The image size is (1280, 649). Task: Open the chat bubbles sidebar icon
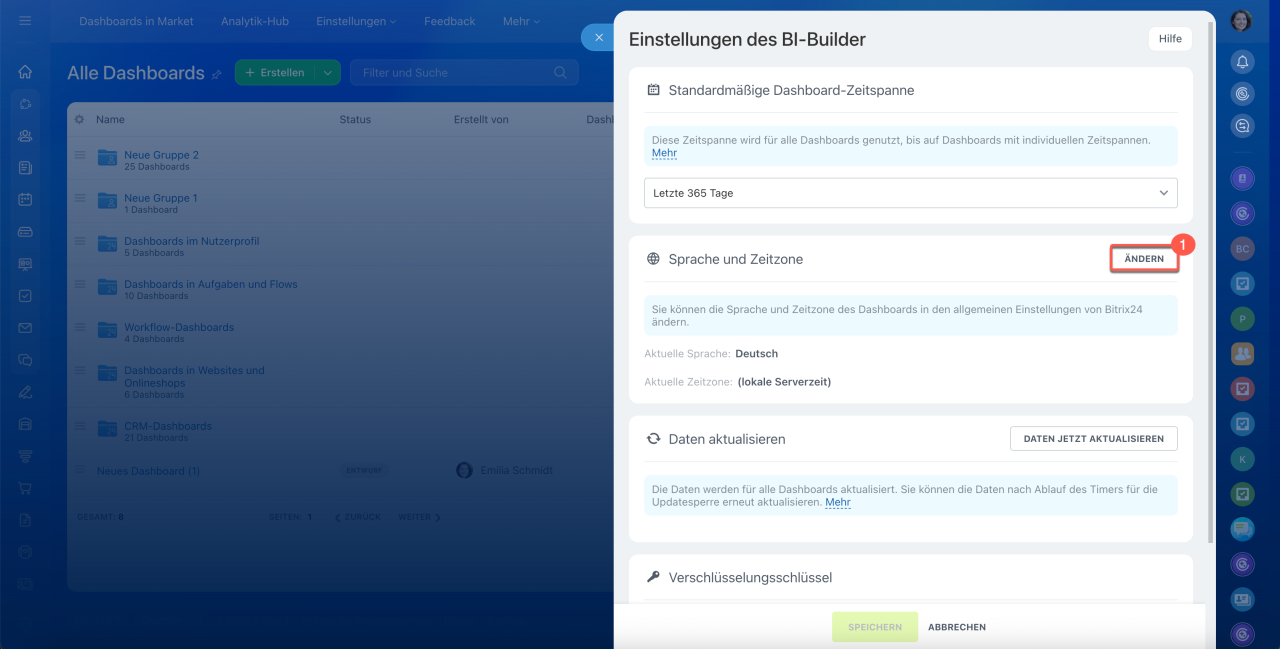[x=25, y=360]
